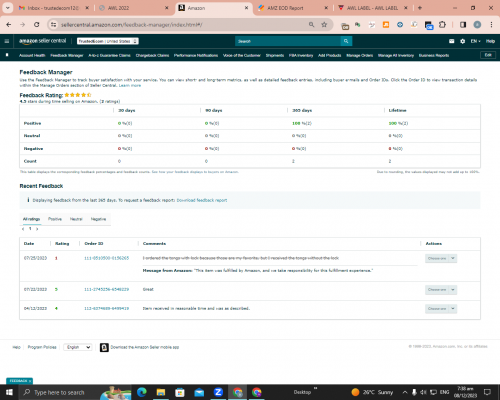Click the volume icon in system tray
This screenshot has height=400, width=500.
coord(423,392)
